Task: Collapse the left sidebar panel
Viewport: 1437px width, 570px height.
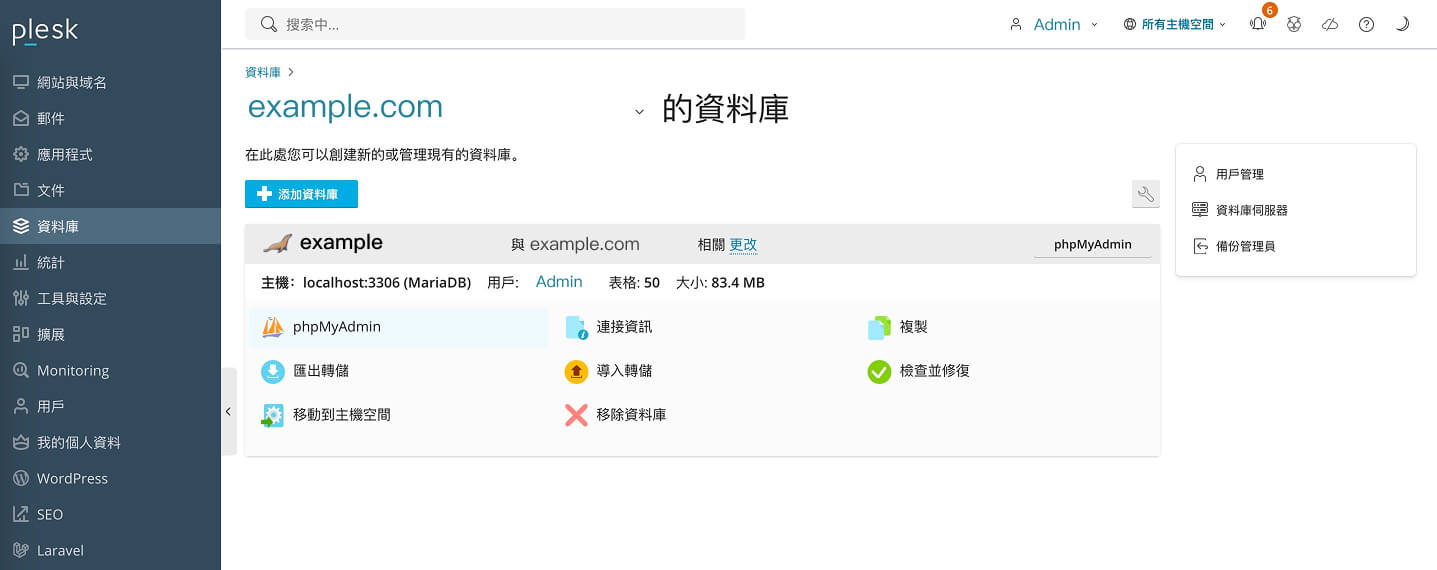Action: [x=228, y=411]
